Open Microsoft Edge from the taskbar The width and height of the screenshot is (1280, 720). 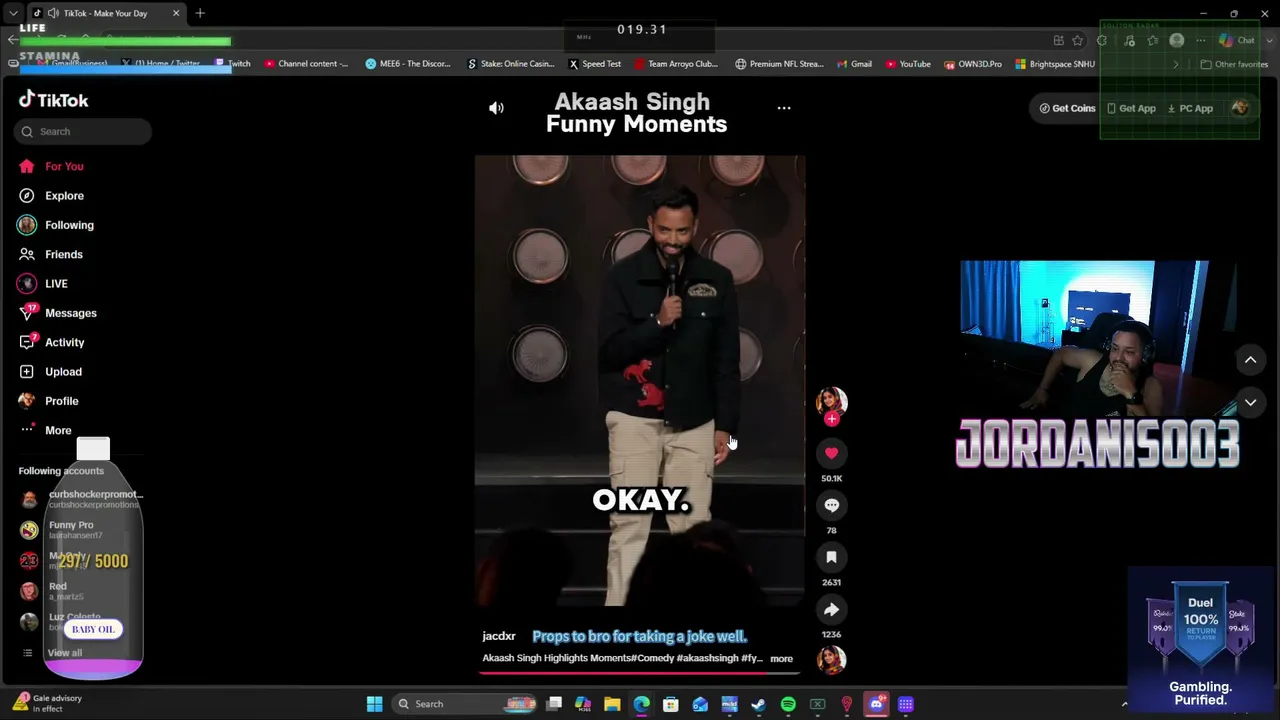(641, 704)
